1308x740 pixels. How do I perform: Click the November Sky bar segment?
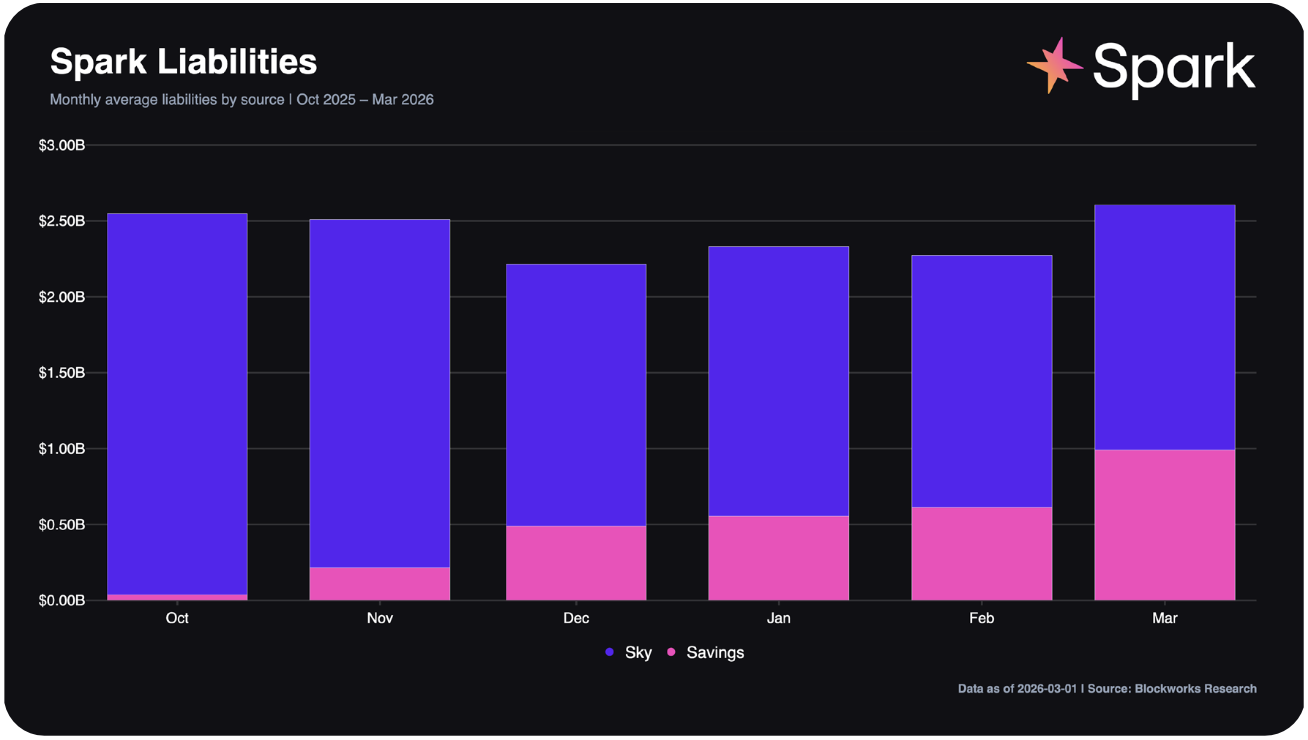380,393
